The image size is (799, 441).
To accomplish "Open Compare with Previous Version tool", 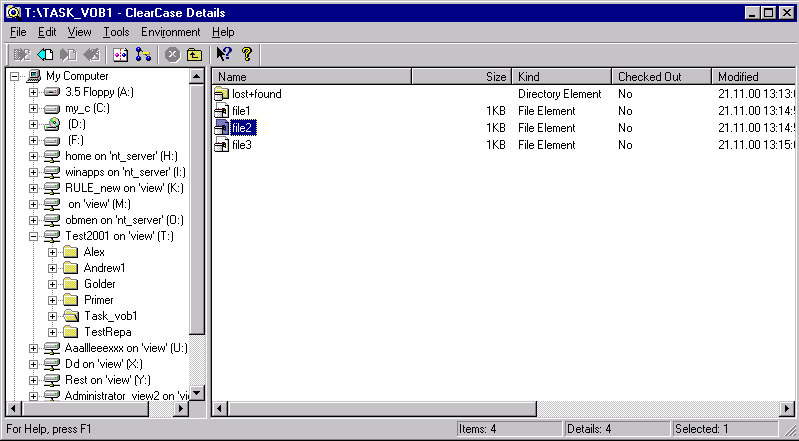I will pyautogui.click(x=121, y=55).
